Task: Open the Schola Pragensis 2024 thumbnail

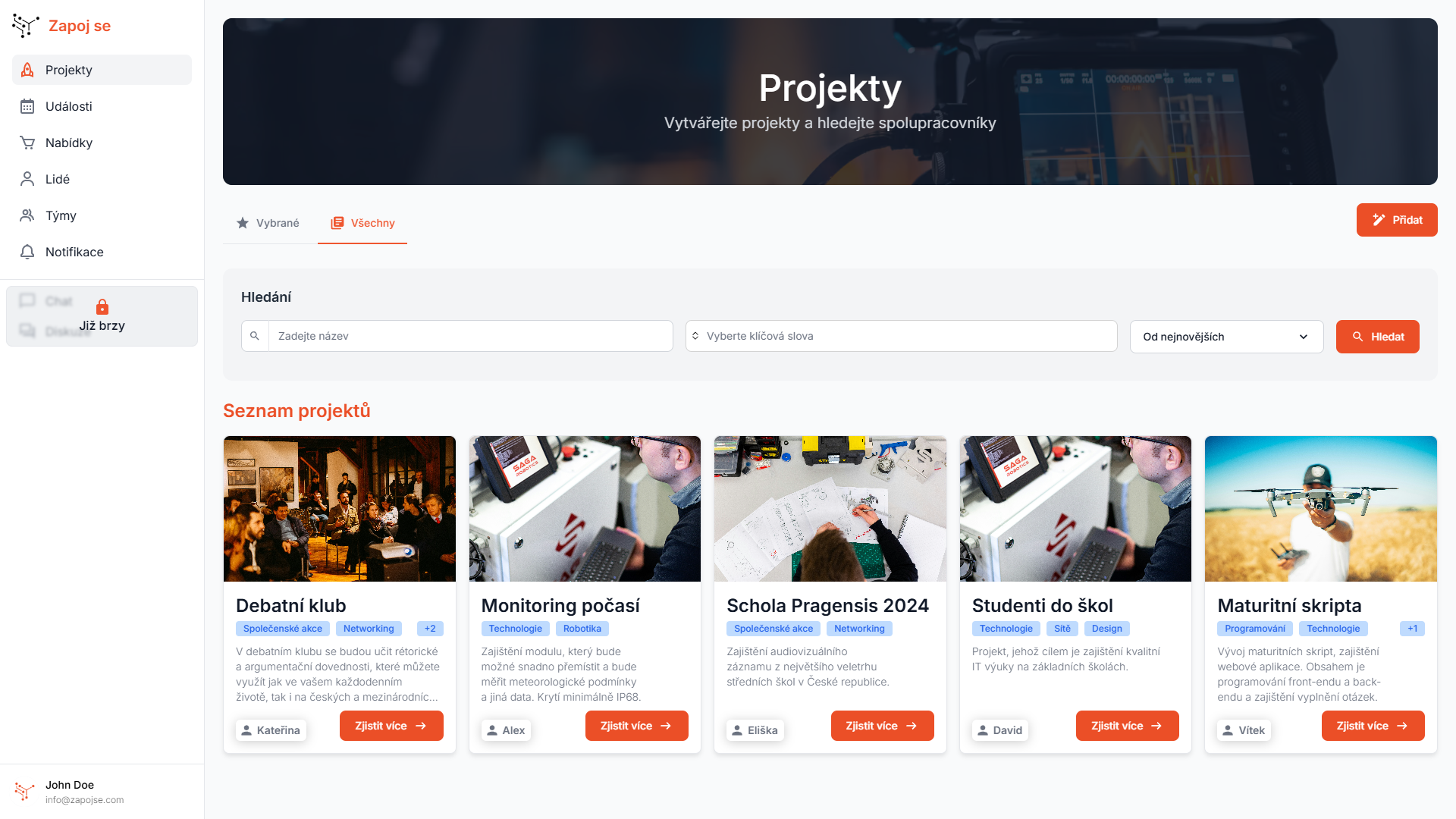Action: tap(830, 509)
